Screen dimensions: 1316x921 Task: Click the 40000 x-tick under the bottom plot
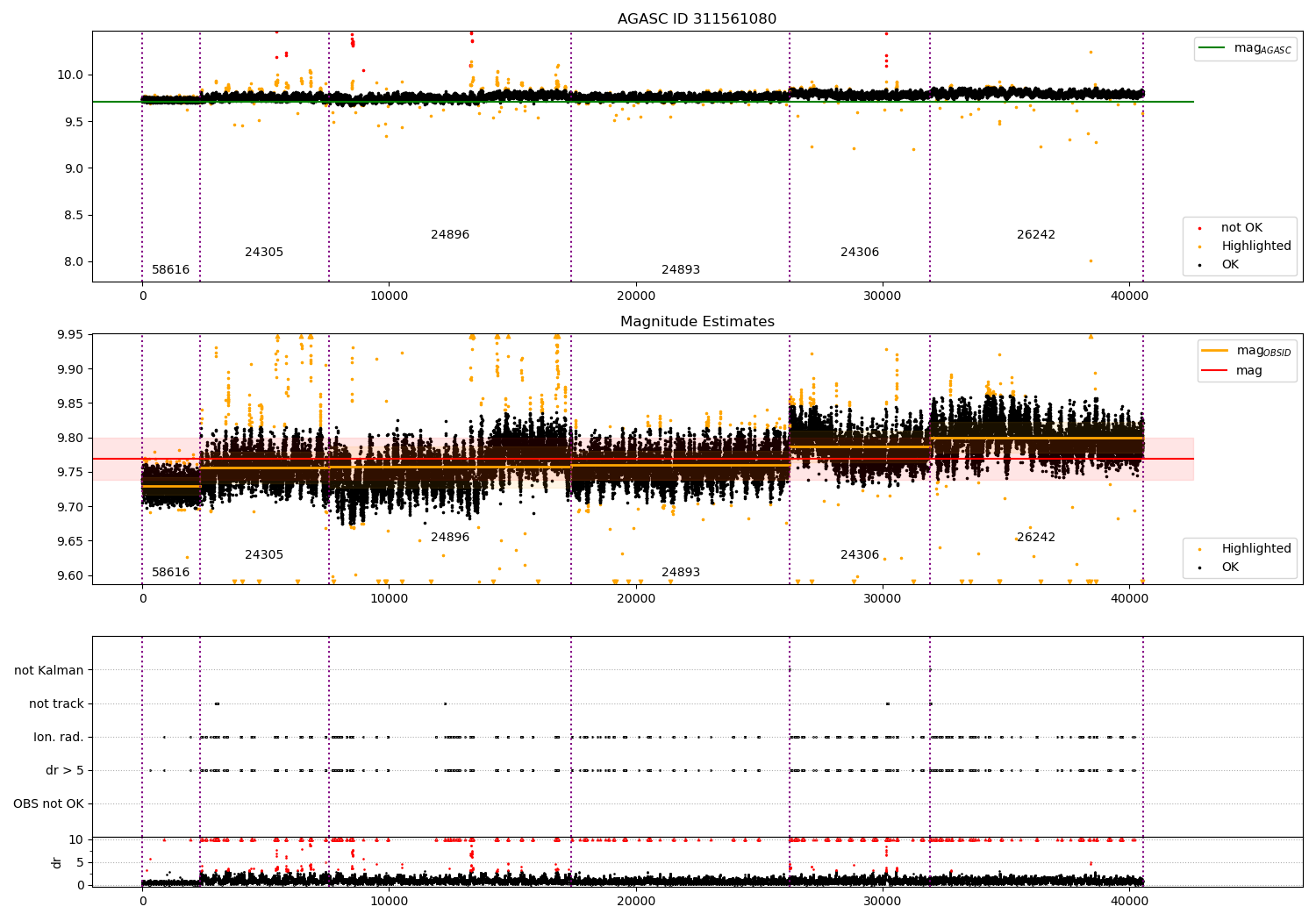pos(1129,901)
